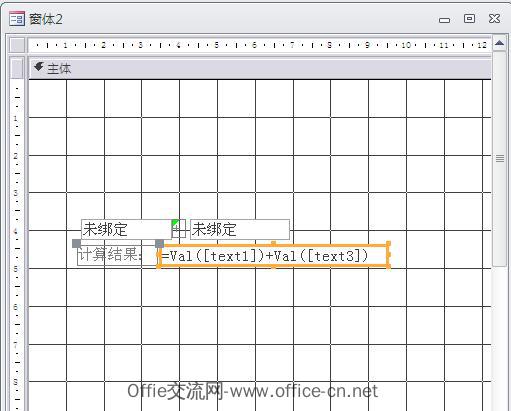Select the first 未绑定 text box
The image size is (511, 411).
[126, 229]
